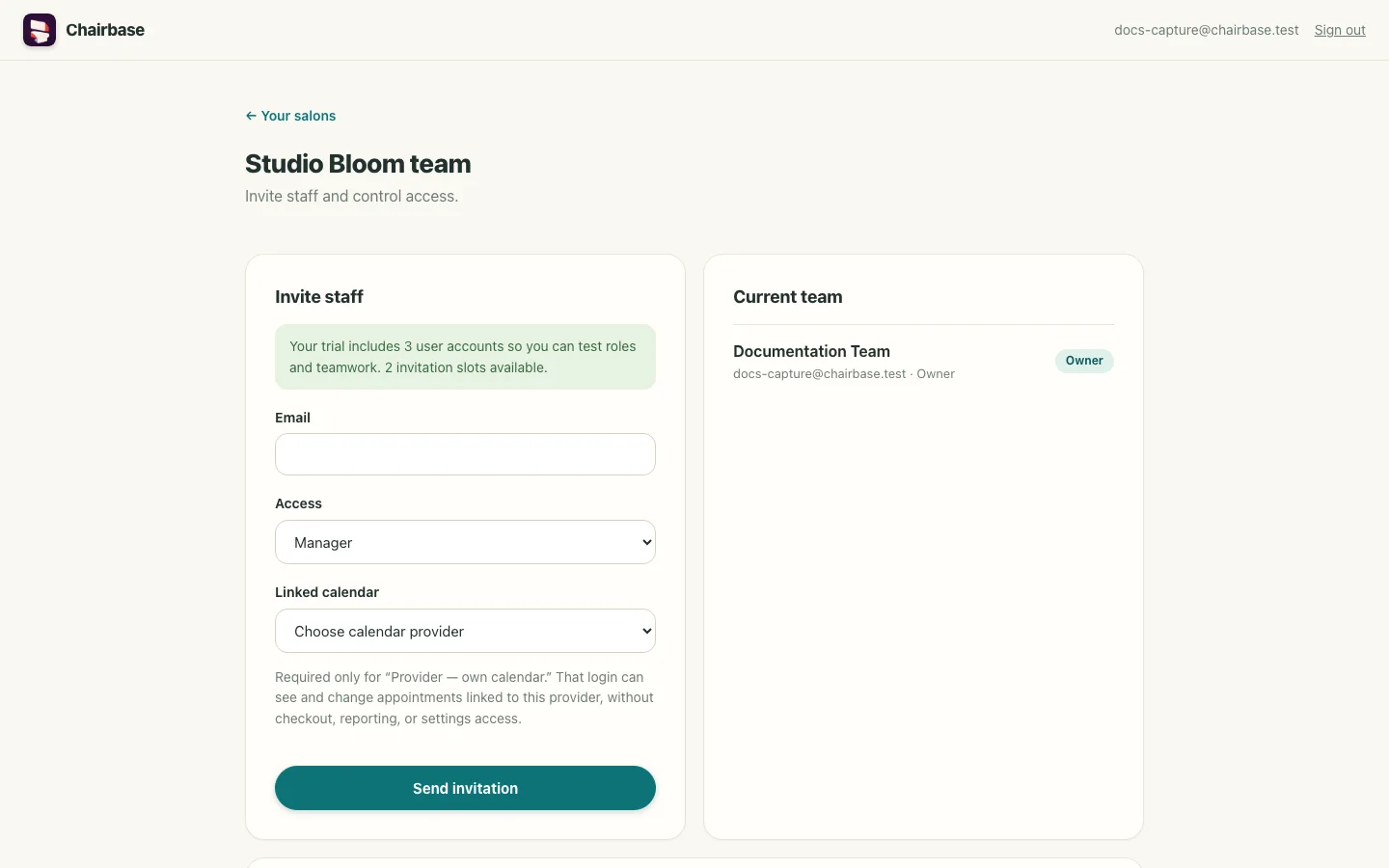Screen dimensions: 1389x868
Task: Click the Chairbase brand name
Action: point(105,30)
